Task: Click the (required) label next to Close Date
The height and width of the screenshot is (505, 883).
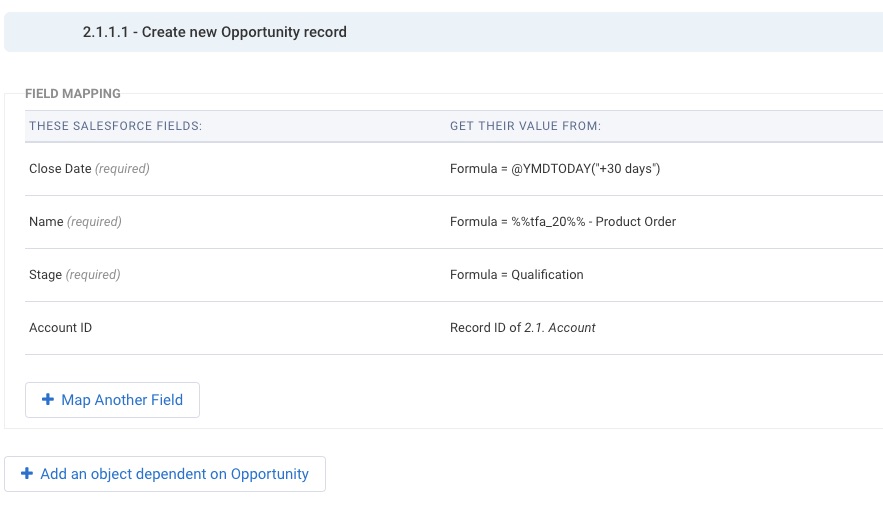Action: [122, 169]
